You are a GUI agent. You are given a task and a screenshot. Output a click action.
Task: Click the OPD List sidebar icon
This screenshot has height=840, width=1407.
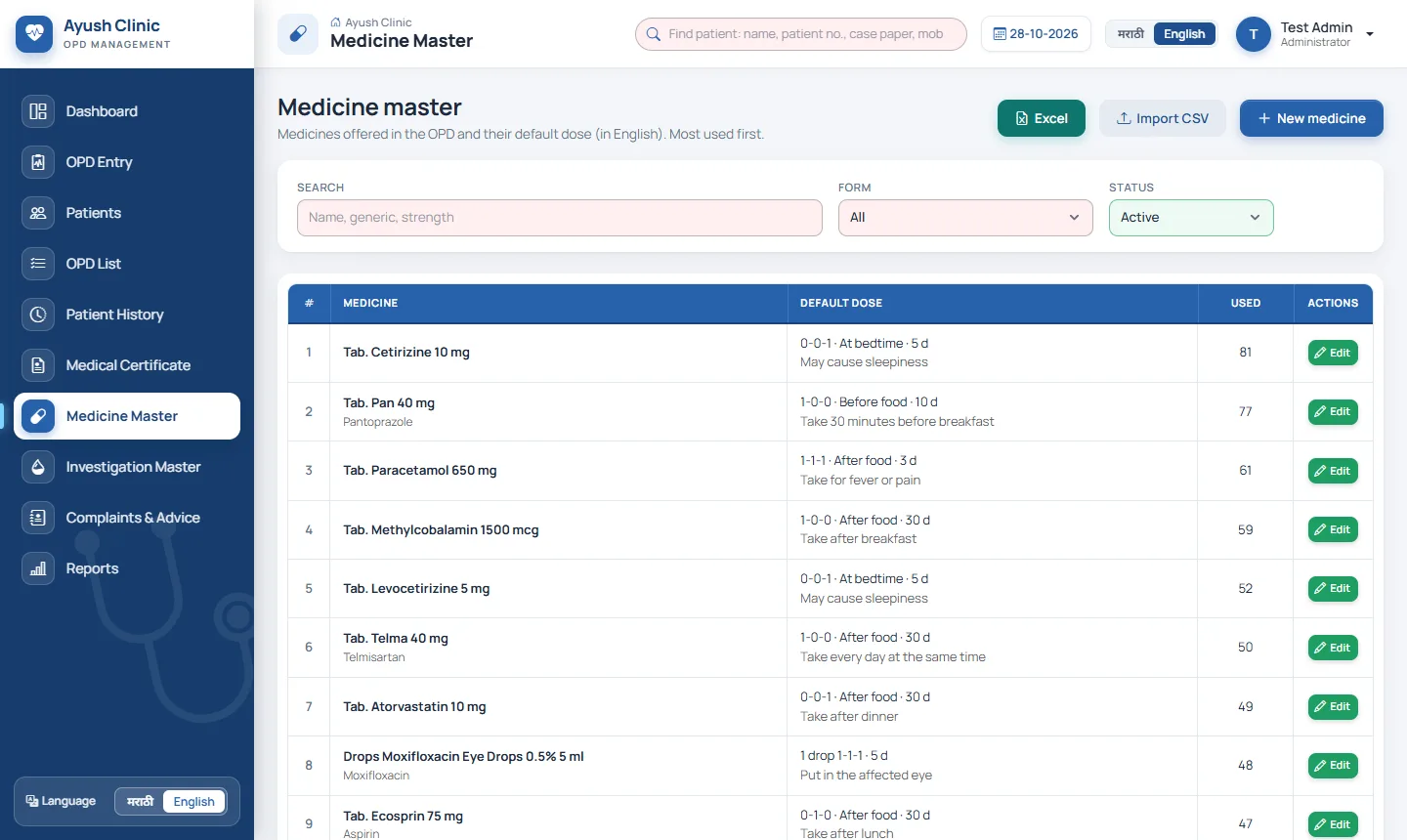click(x=38, y=264)
